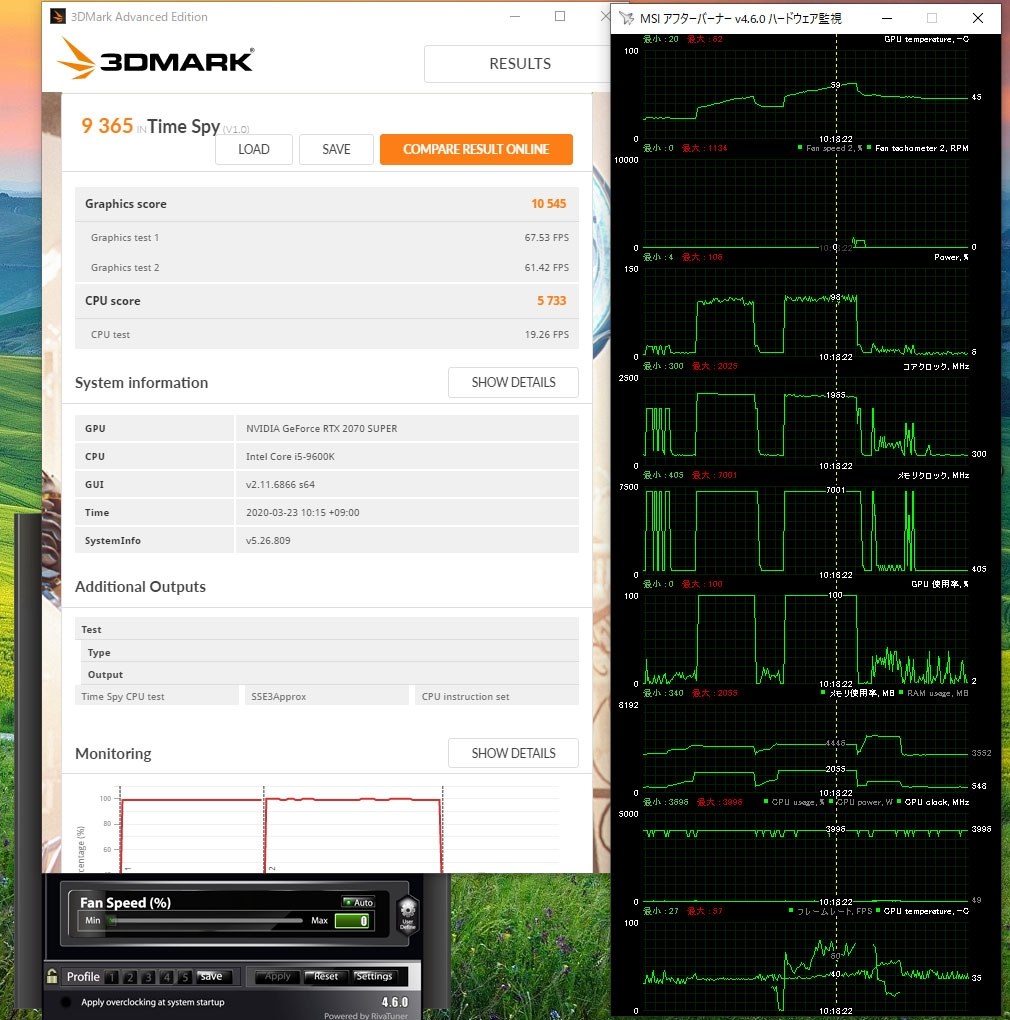
Task: Click the Power % graph
Action: pyautogui.click(x=806, y=312)
